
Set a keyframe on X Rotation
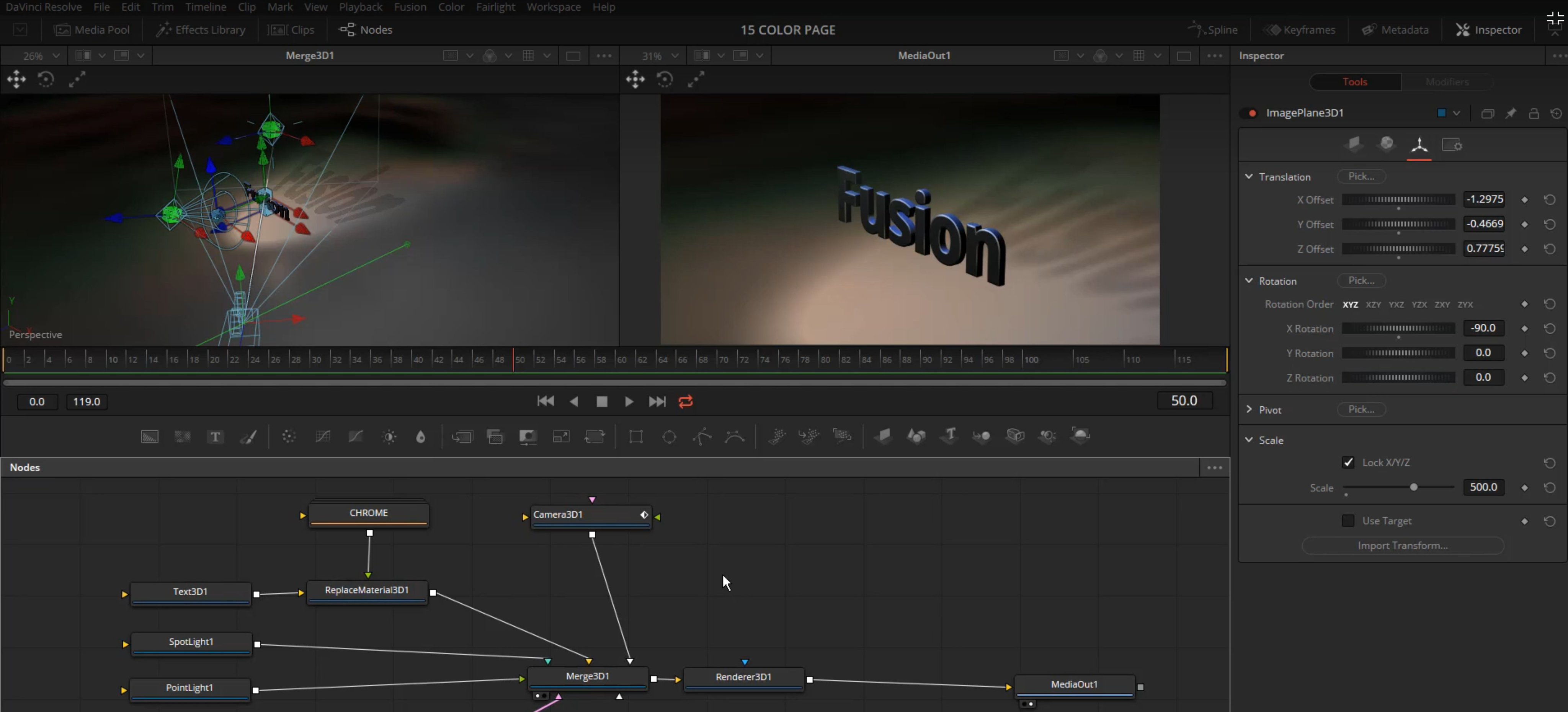(1525, 329)
